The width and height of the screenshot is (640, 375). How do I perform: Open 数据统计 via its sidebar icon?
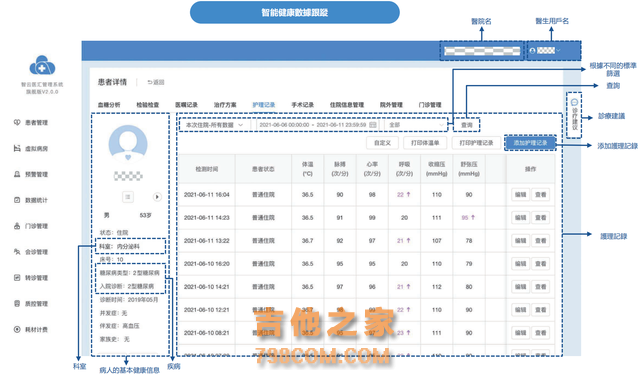17,200
